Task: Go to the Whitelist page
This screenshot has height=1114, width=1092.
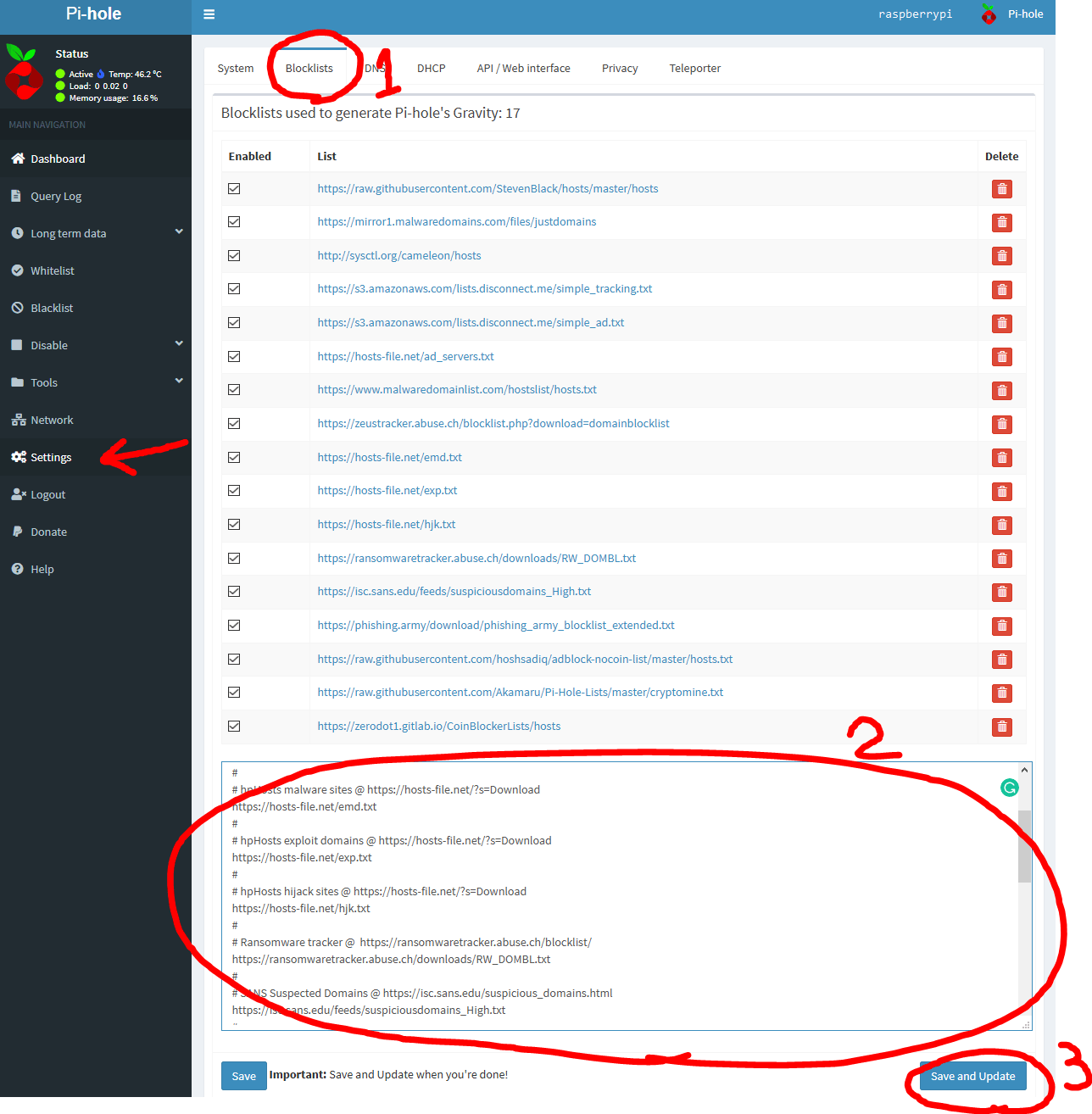Action: coord(96,270)
